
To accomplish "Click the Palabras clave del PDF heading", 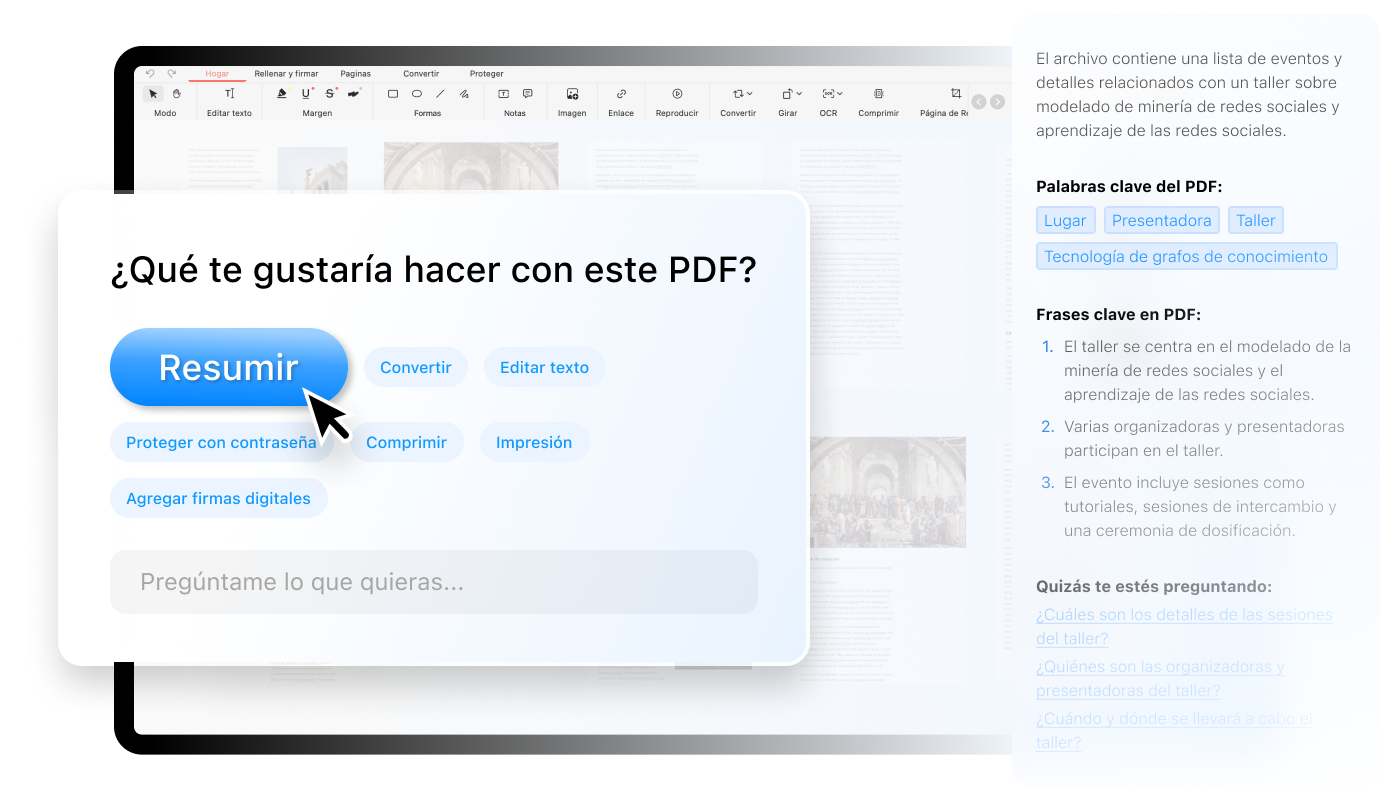I will tap(1129, 187).
